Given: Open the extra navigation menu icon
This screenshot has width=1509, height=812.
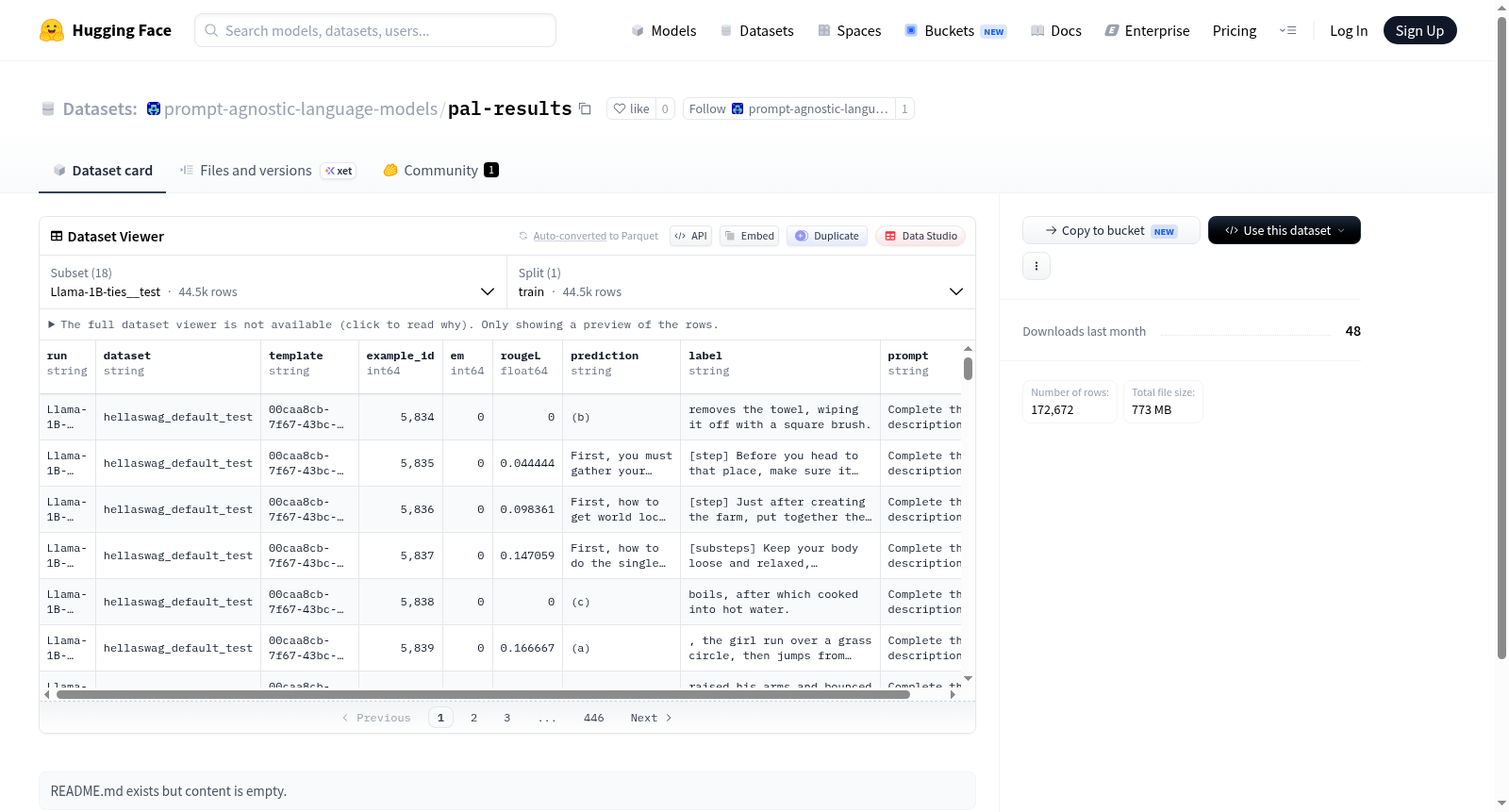Looking at the screenshot, I should coord(1287,30).
